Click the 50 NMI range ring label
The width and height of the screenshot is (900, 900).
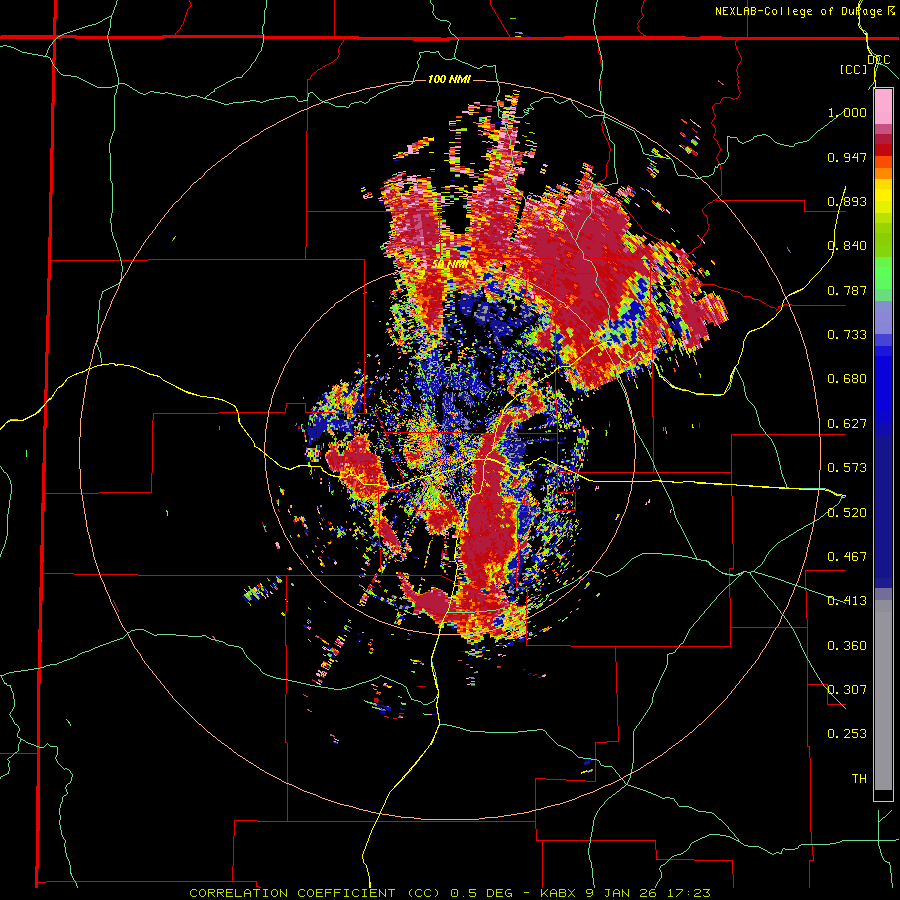(449, 265)
